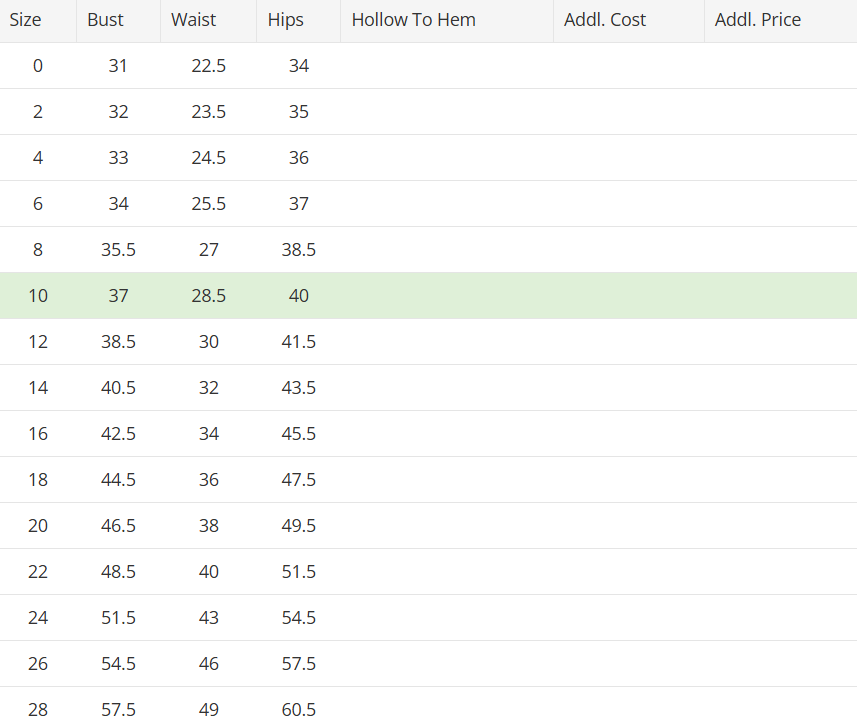Image resolution: width=857 pixels, height=727 pixels.
Task: Click Hollow To Hem cell for size 10
Action: 447,296
